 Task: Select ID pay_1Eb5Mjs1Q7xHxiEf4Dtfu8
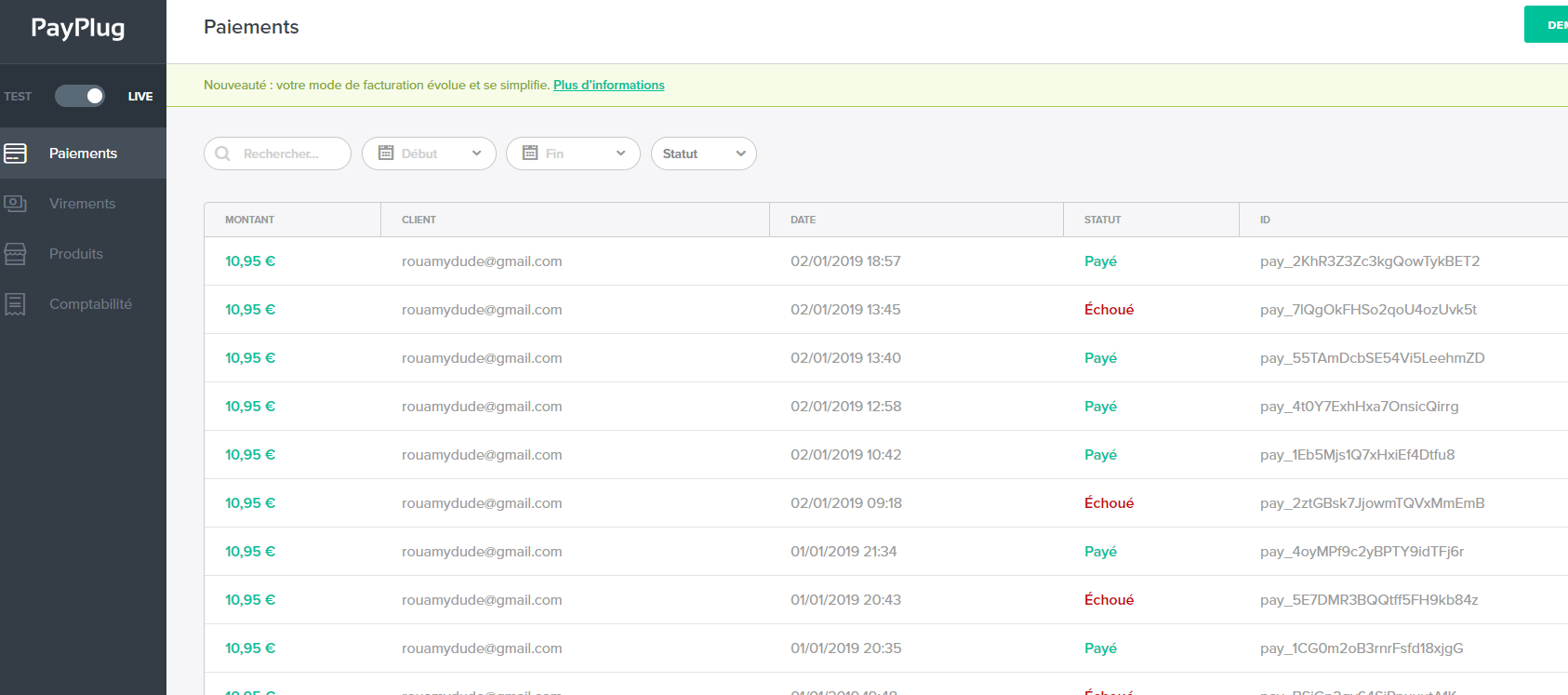(x=1358, y=455)
